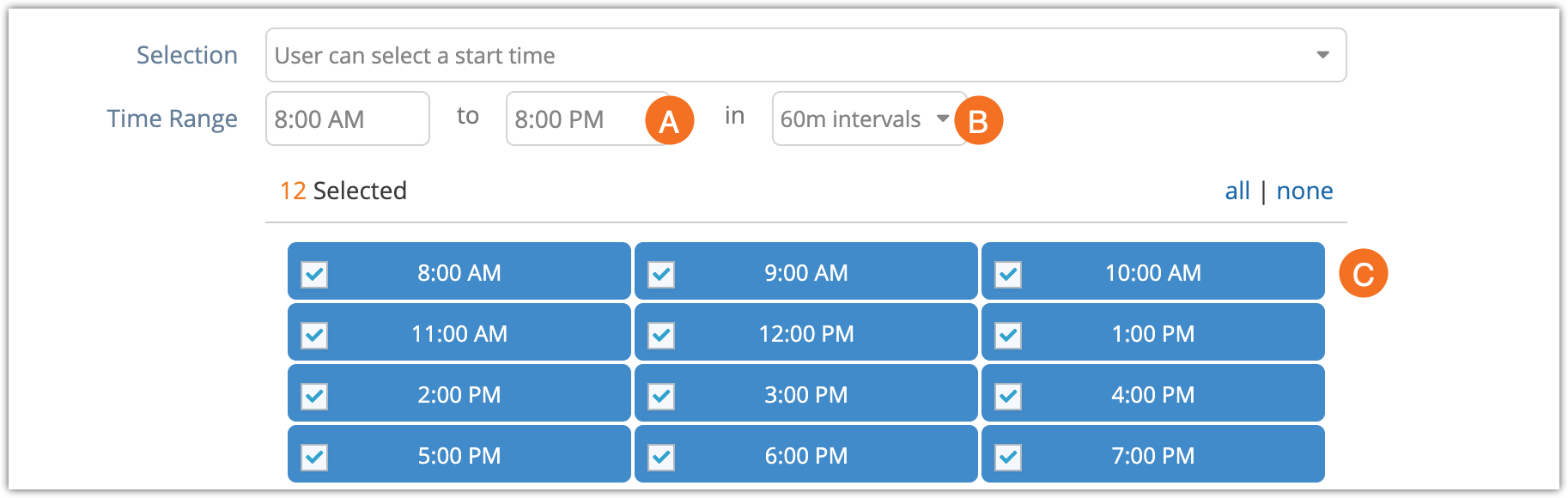This screenshot has width=1568, height=498.
Task: Select the 9:00 AM time slot button
Action: pos(805,271)
